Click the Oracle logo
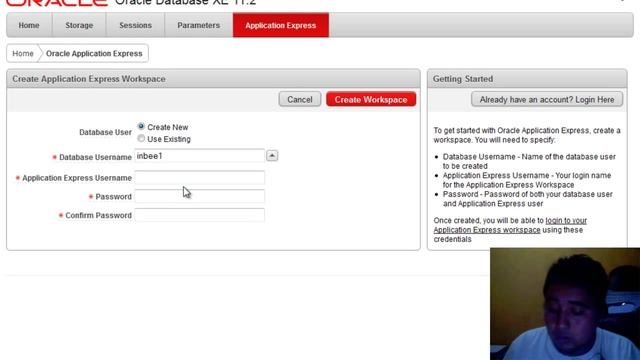Image resolution: width=640 pixels, height=360 pixels. click(x=57, y=2)
